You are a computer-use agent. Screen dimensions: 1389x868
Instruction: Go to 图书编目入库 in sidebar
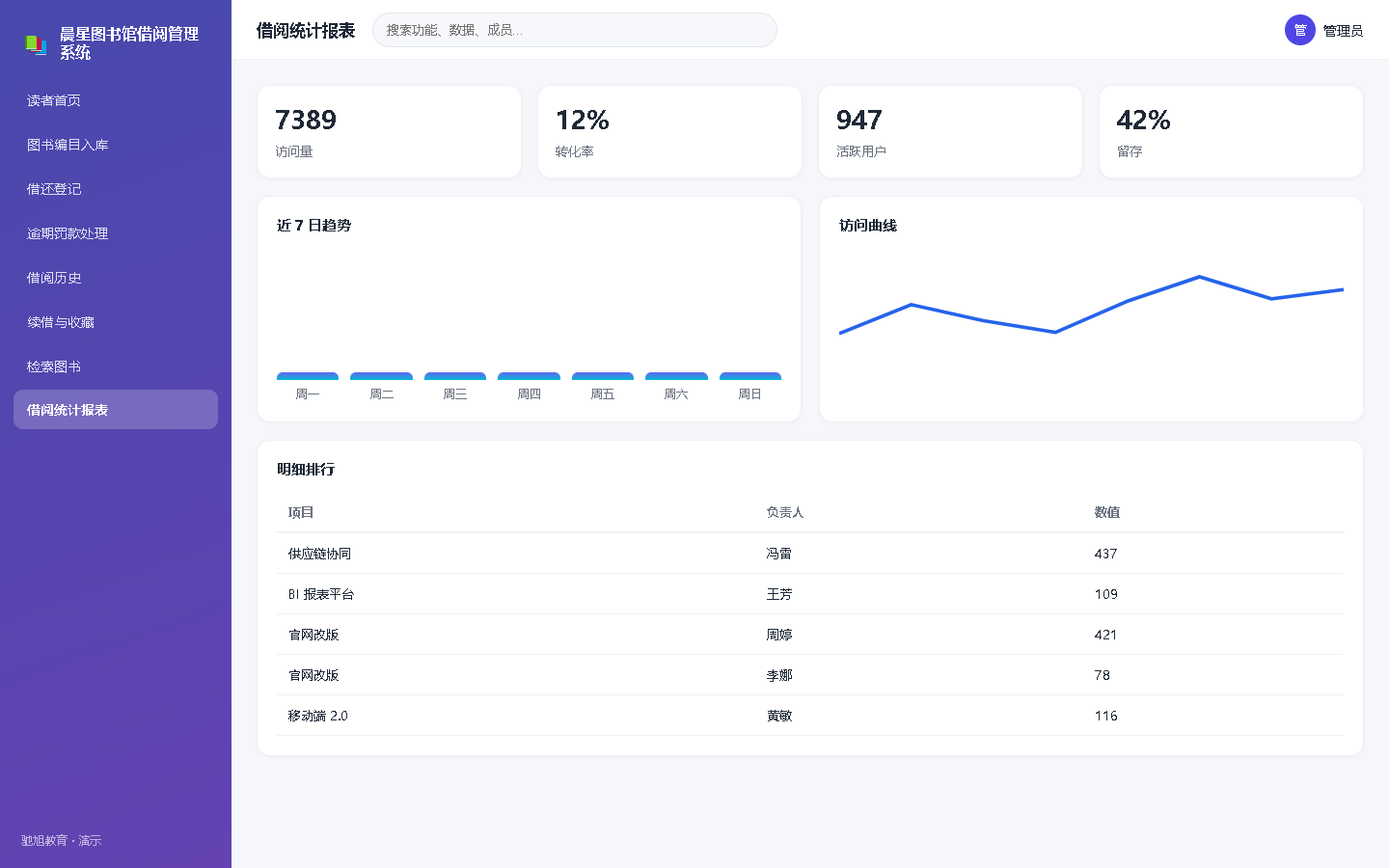[x=116, y=145]
